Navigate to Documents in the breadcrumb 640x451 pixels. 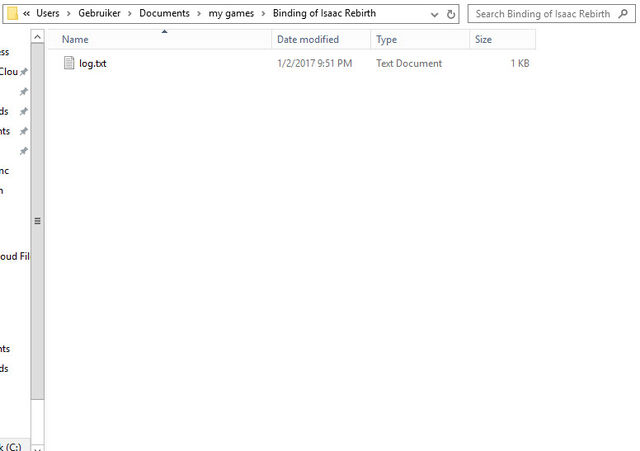click(164, 13)
